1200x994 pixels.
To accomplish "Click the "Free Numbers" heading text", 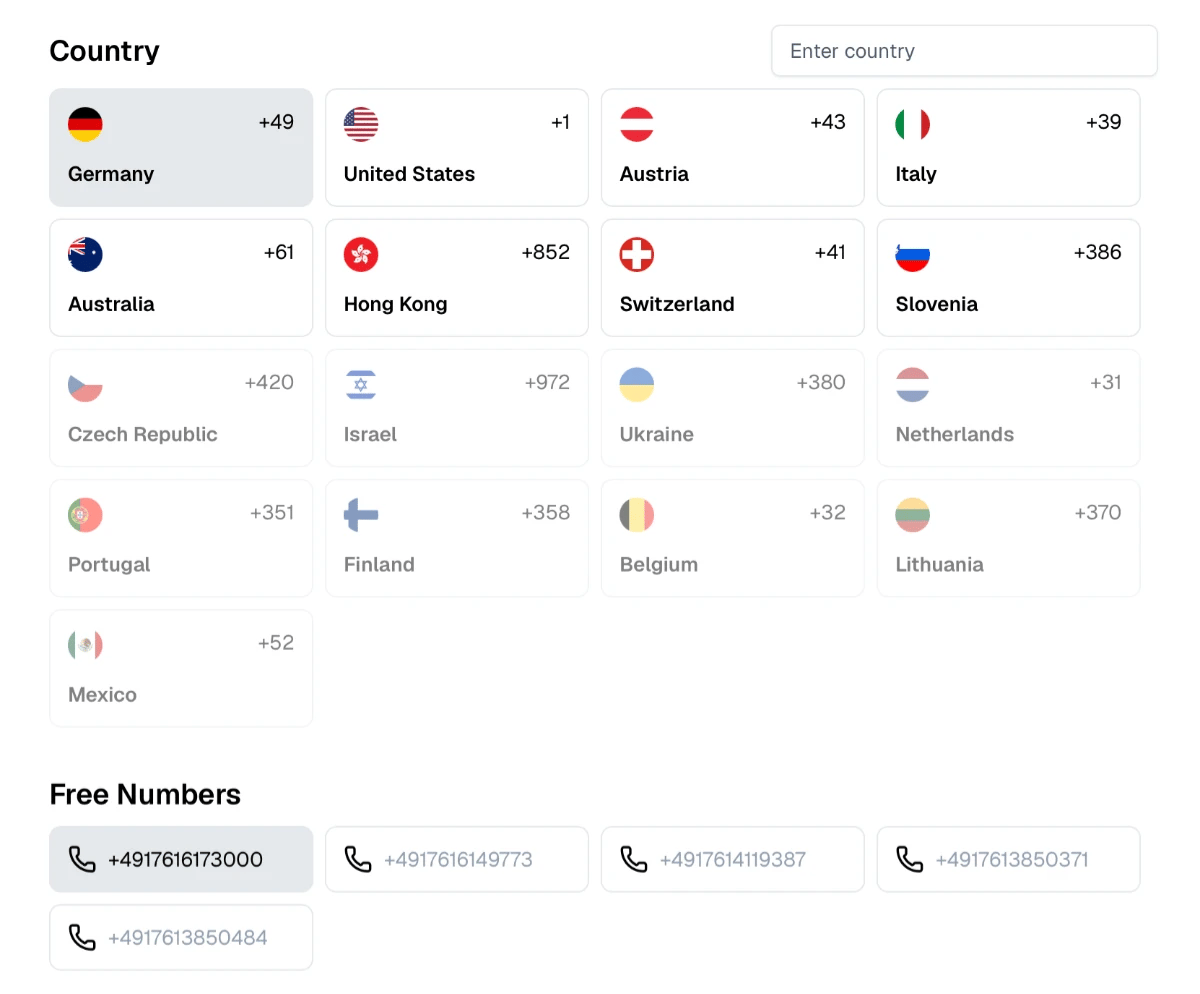I will click(145, 794).
